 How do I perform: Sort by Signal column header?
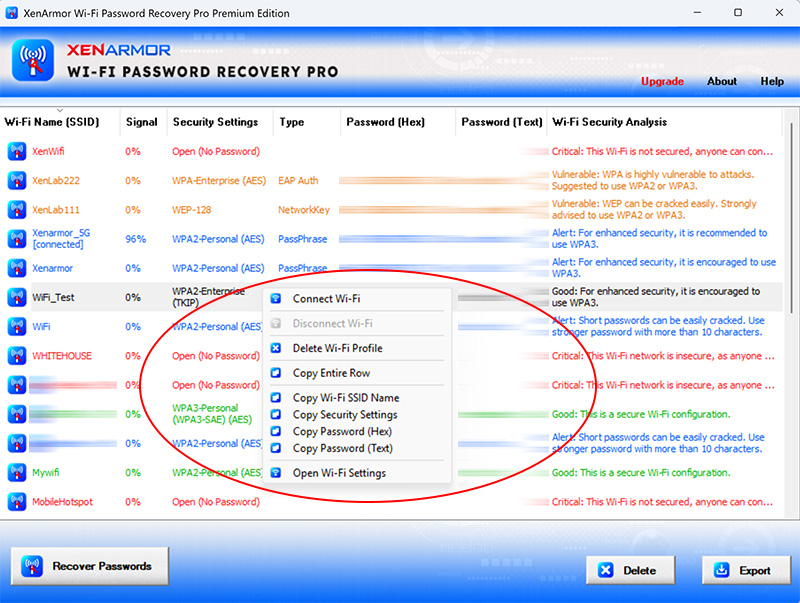(141, 122)
